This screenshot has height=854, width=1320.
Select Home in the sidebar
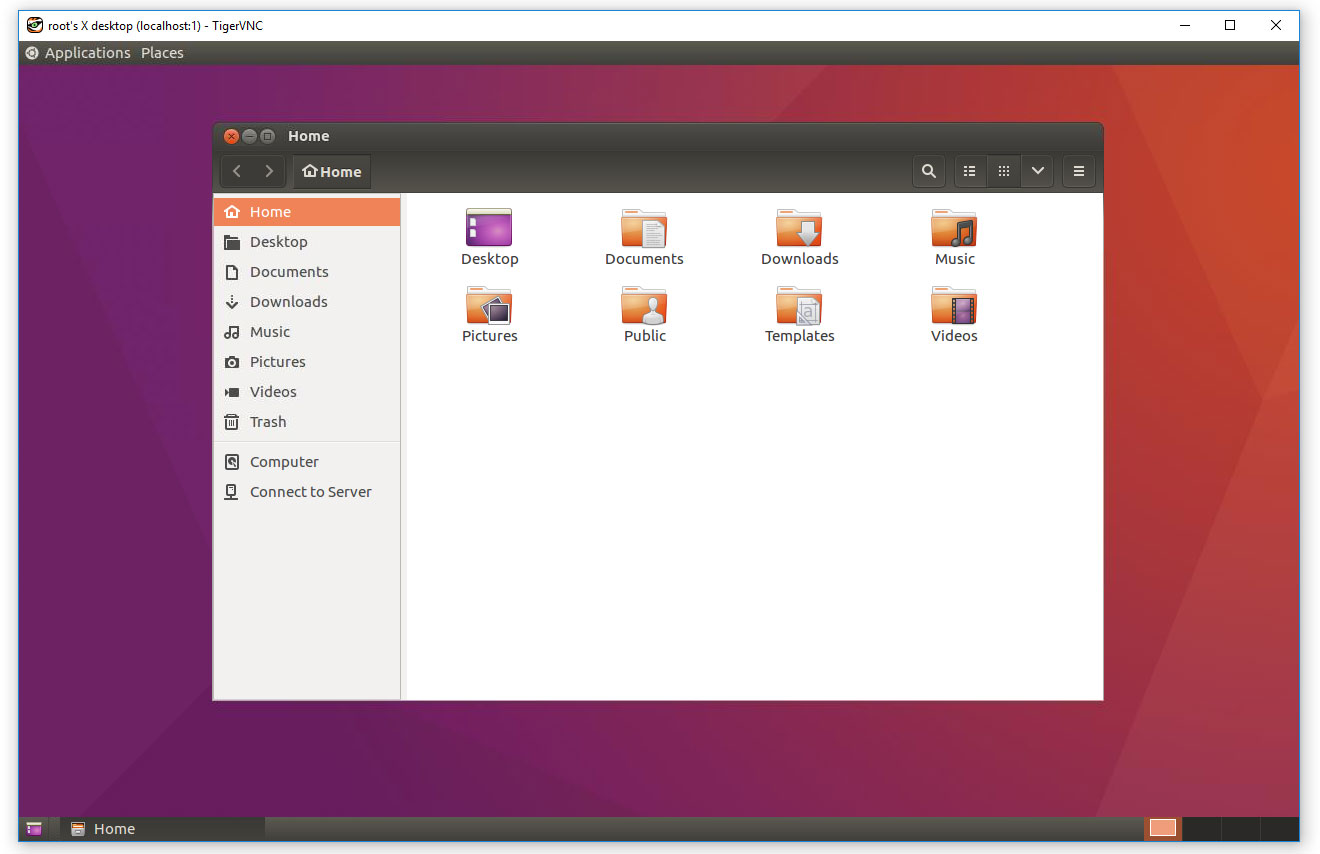tap(307, 211)
